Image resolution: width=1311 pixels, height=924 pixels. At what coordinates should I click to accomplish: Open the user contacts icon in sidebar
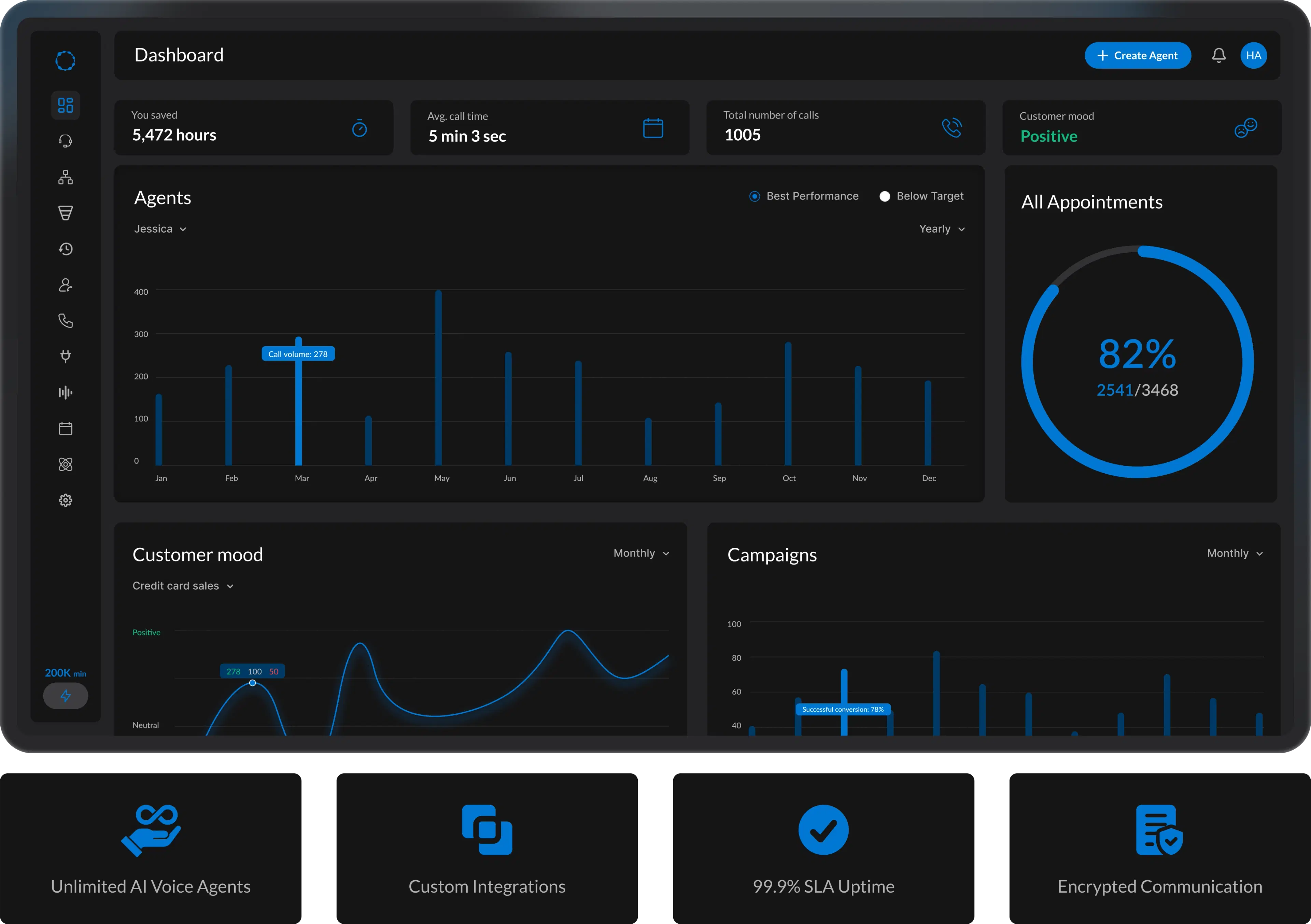point(65,285)
